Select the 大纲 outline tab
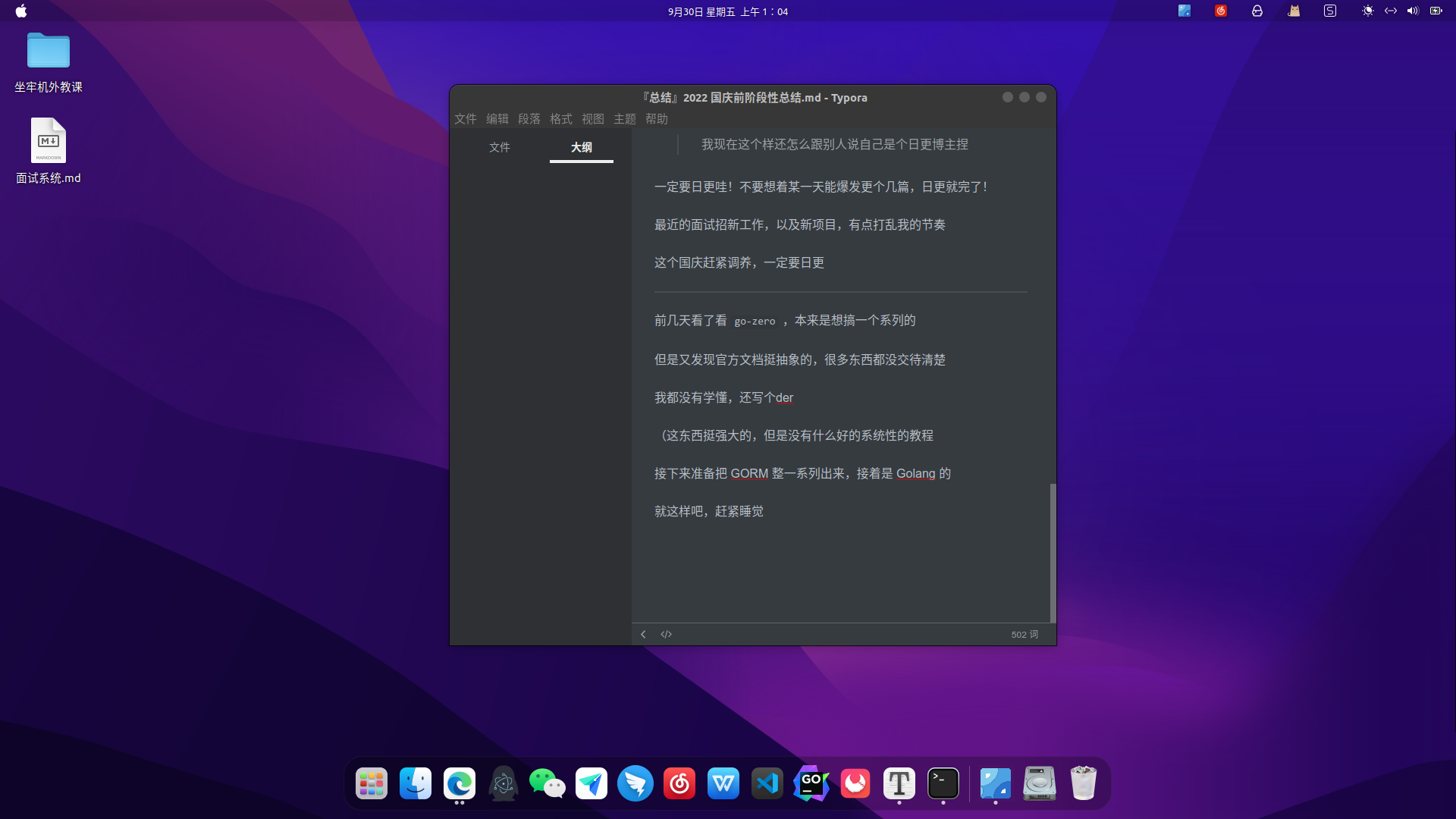 [582, 147]
